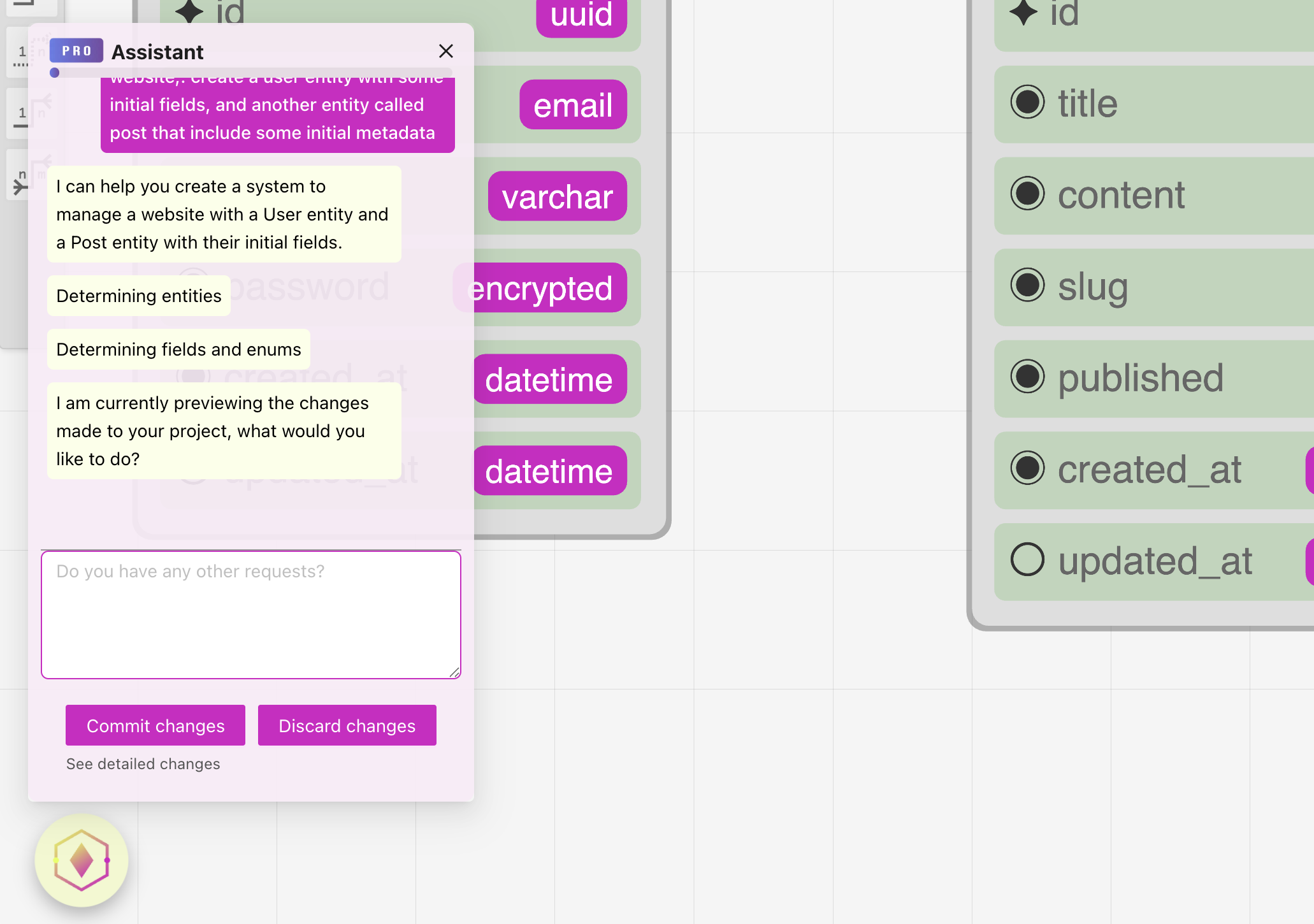Toggle the empty updated_at radio indicator
Image resolution: width=1314 pixels, height=924 pixels.
pyautogui.click(x=1027, y=559)
